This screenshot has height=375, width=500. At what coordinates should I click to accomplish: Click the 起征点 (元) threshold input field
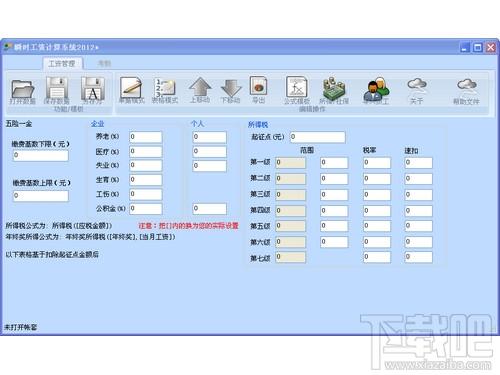click(318, 137)
